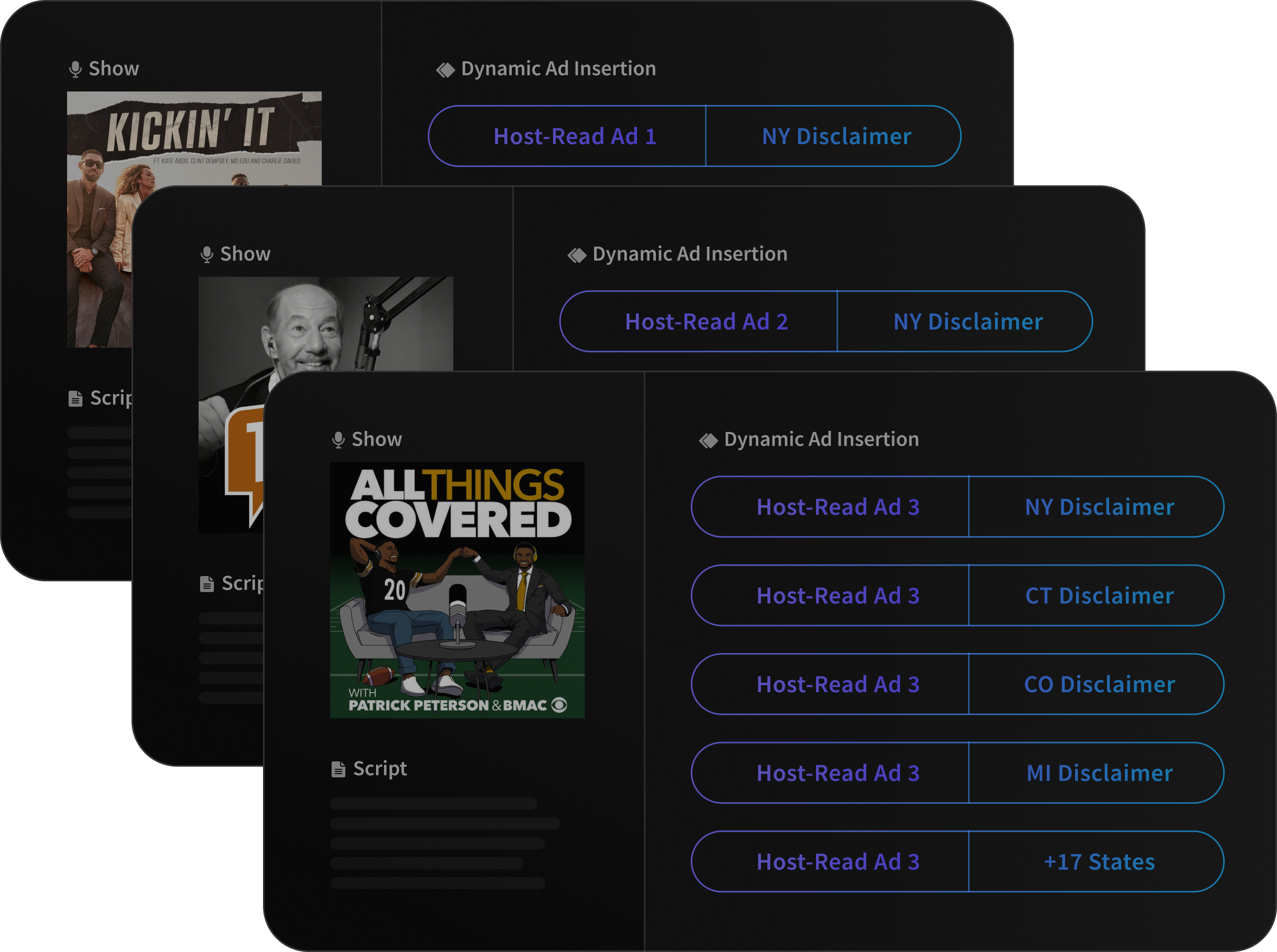Select the CT Disclaimer segment
This screenshot has width=1277, height=952.
tap(1096, 596)
